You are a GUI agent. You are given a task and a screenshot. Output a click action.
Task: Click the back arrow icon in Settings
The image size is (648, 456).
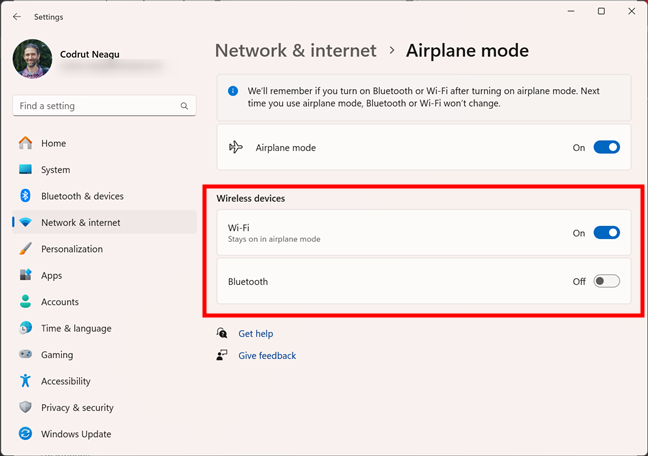17,17
